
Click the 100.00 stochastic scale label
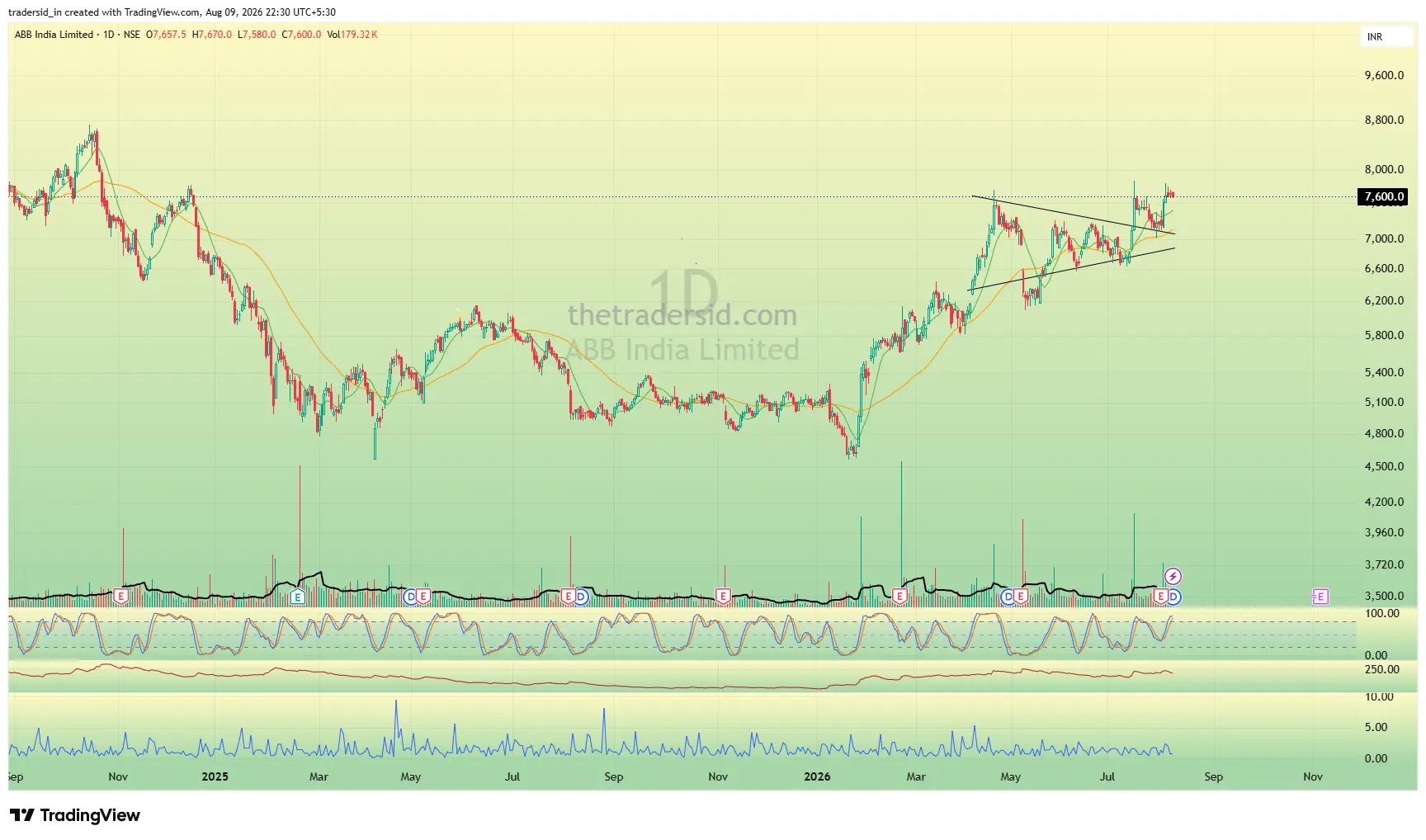coord(1382,613)
